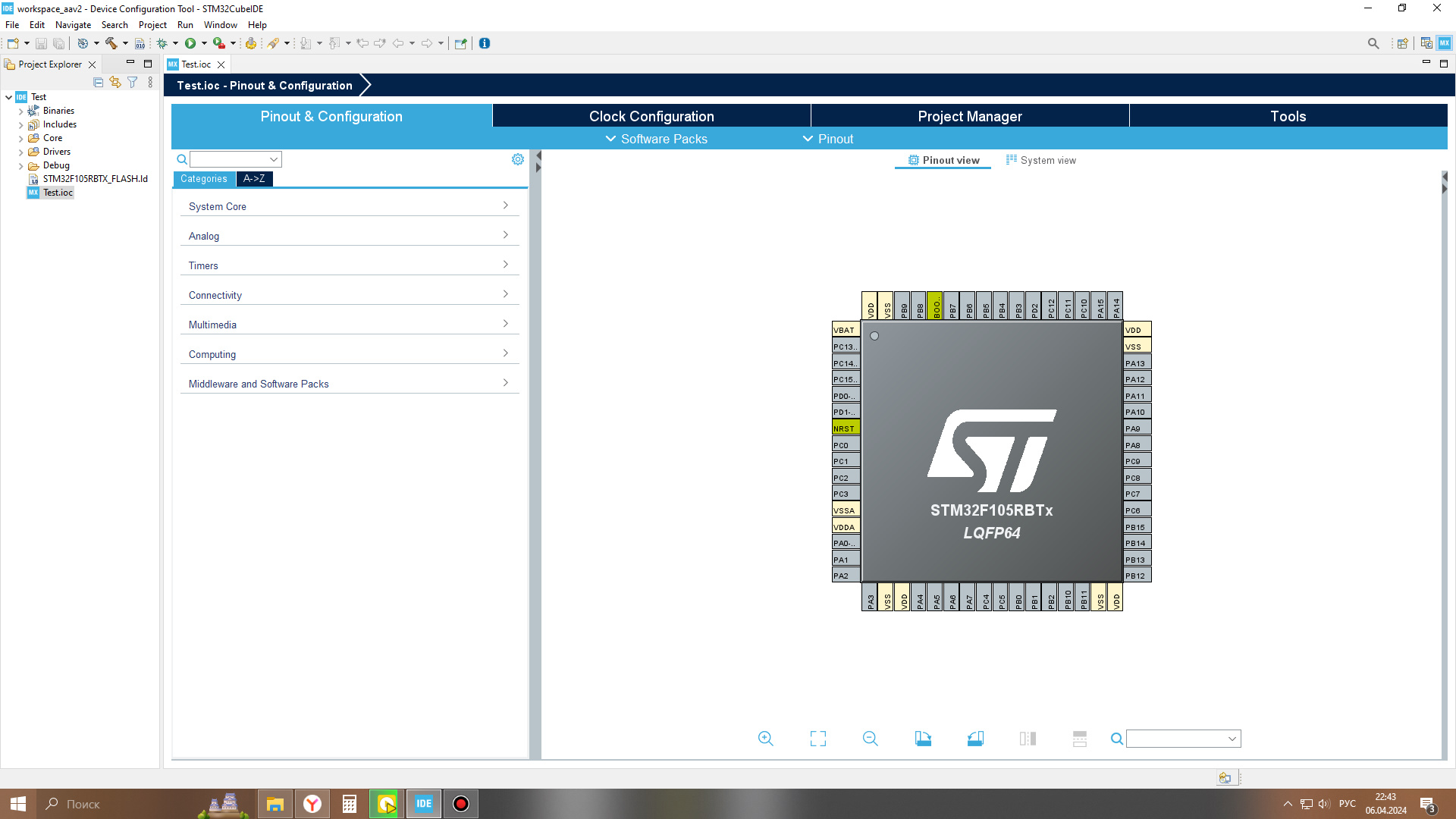This screenshot has height=819, width=1456.
Task: Open the Window menu
Action: pos(220,25)
